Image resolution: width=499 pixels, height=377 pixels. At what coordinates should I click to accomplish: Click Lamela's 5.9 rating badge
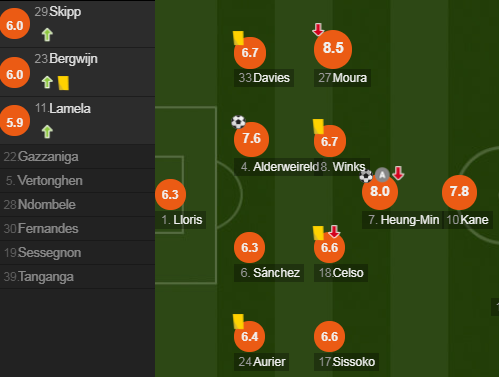15,121
